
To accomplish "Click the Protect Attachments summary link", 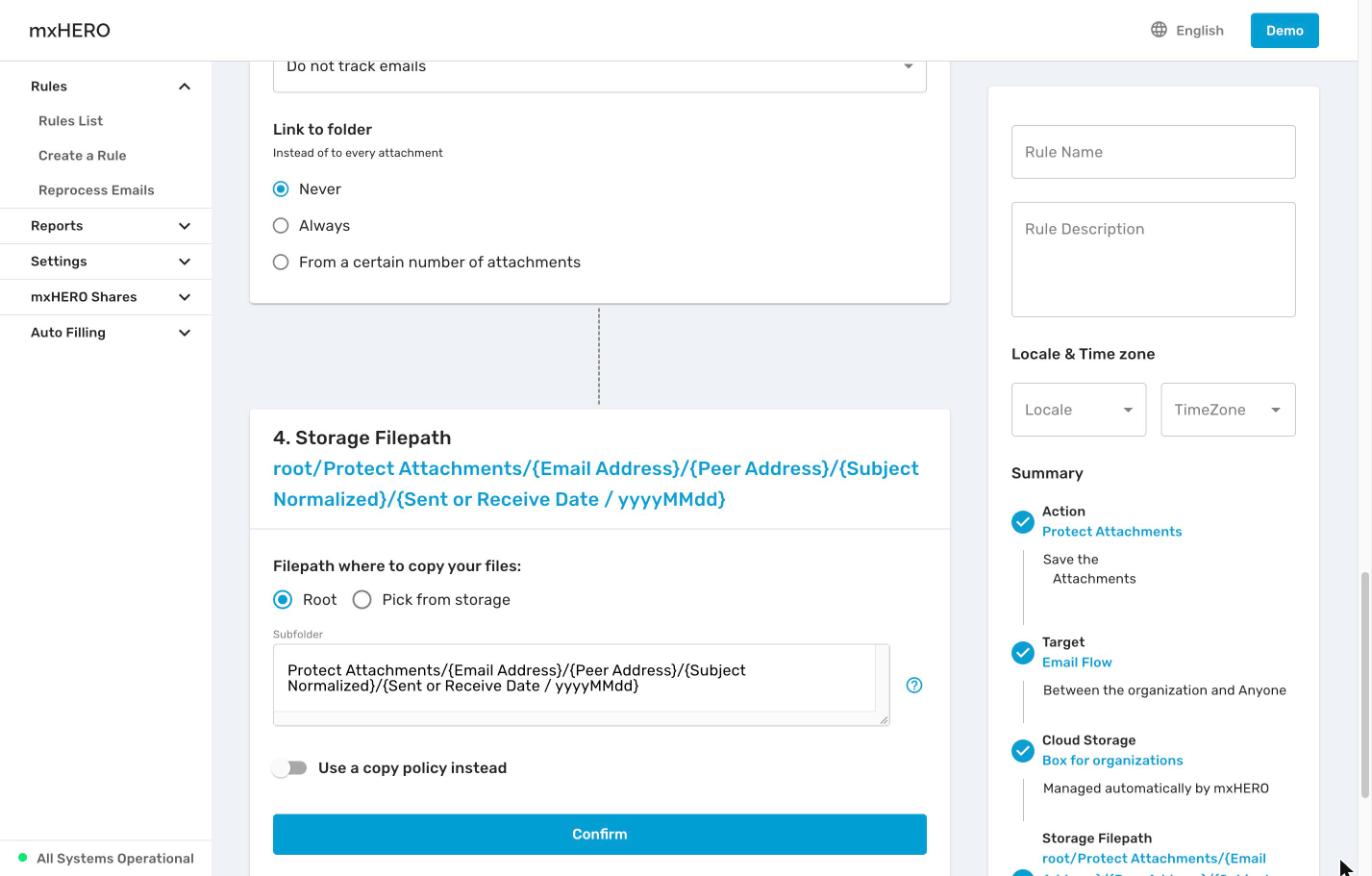I will coord(1111,531).
